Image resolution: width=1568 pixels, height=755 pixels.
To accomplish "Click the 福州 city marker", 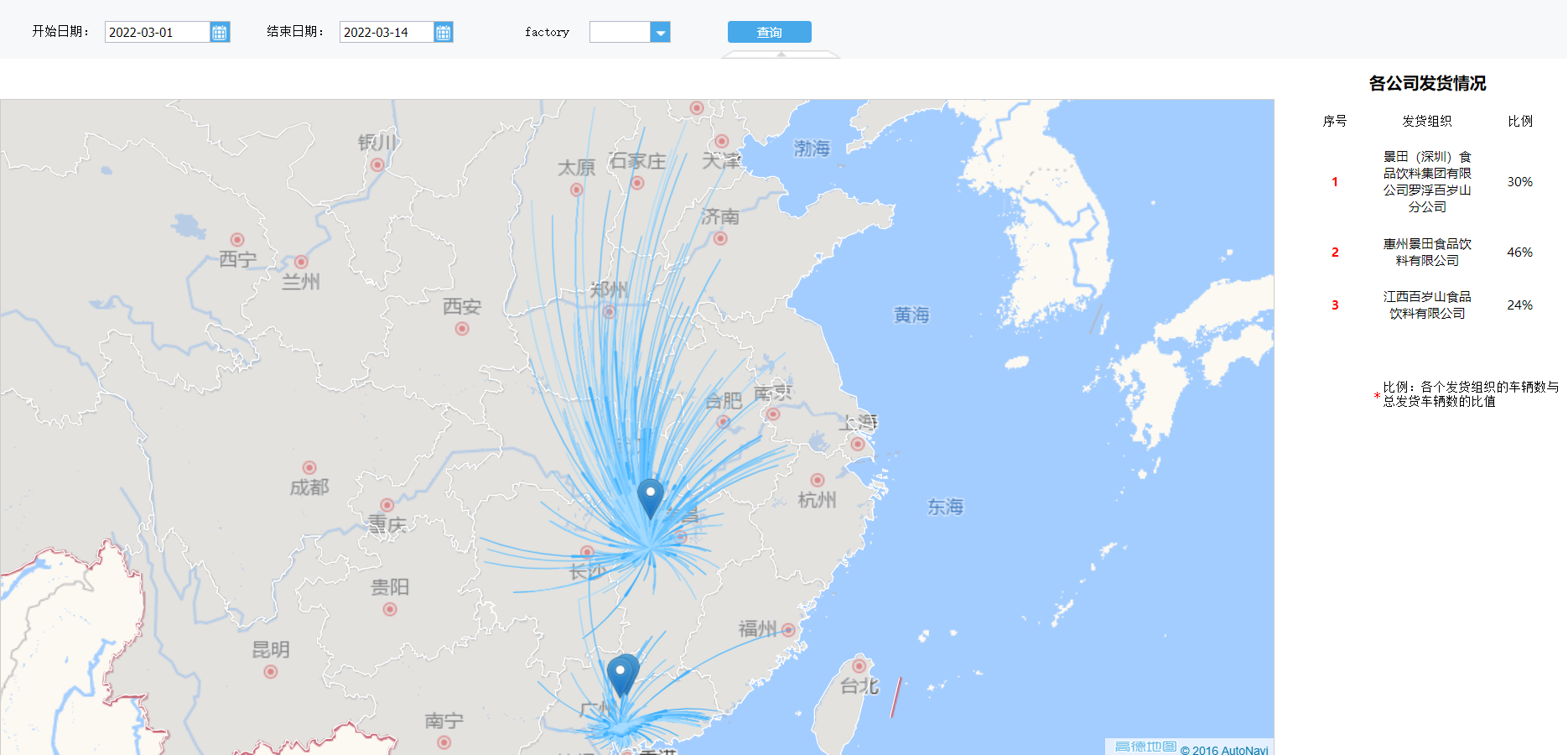I will click(x=788, y=630).
